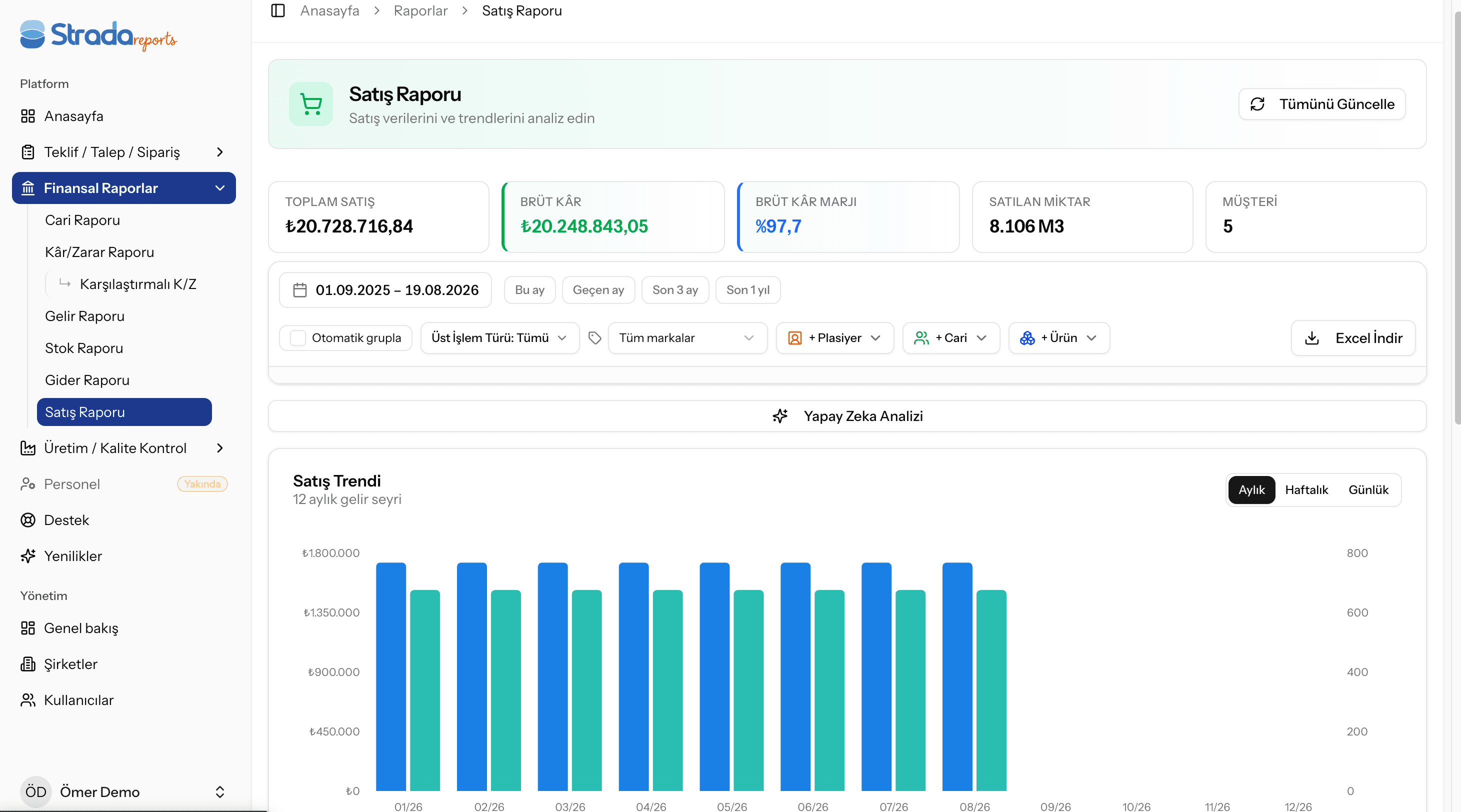Go to Anasayfa breadcrumb link
Screen dimensions: 1461x812
329,11
